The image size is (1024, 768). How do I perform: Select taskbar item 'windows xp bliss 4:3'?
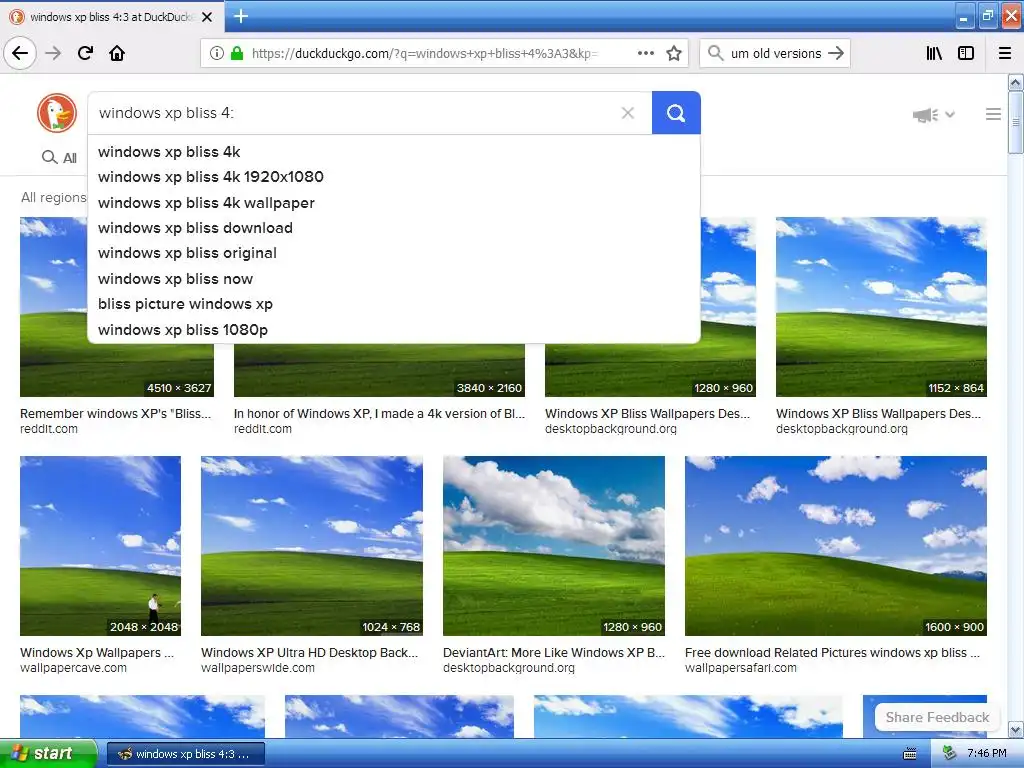185,754
